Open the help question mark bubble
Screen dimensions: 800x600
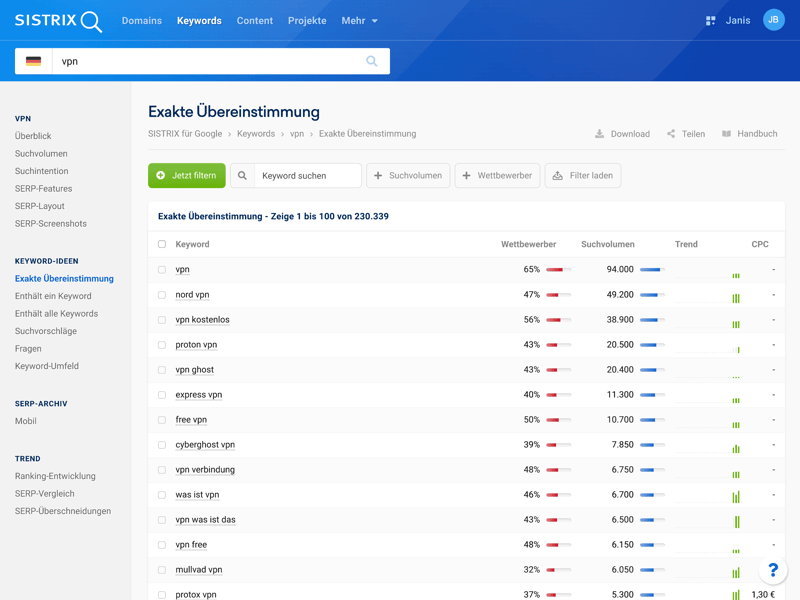tap(772, 570)
